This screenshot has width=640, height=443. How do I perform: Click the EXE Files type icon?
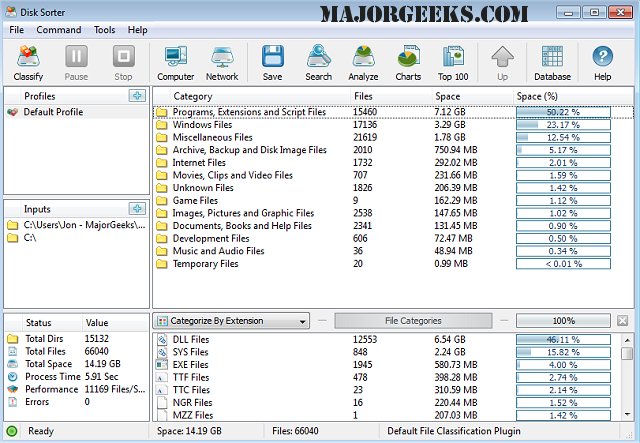point(162,365)
